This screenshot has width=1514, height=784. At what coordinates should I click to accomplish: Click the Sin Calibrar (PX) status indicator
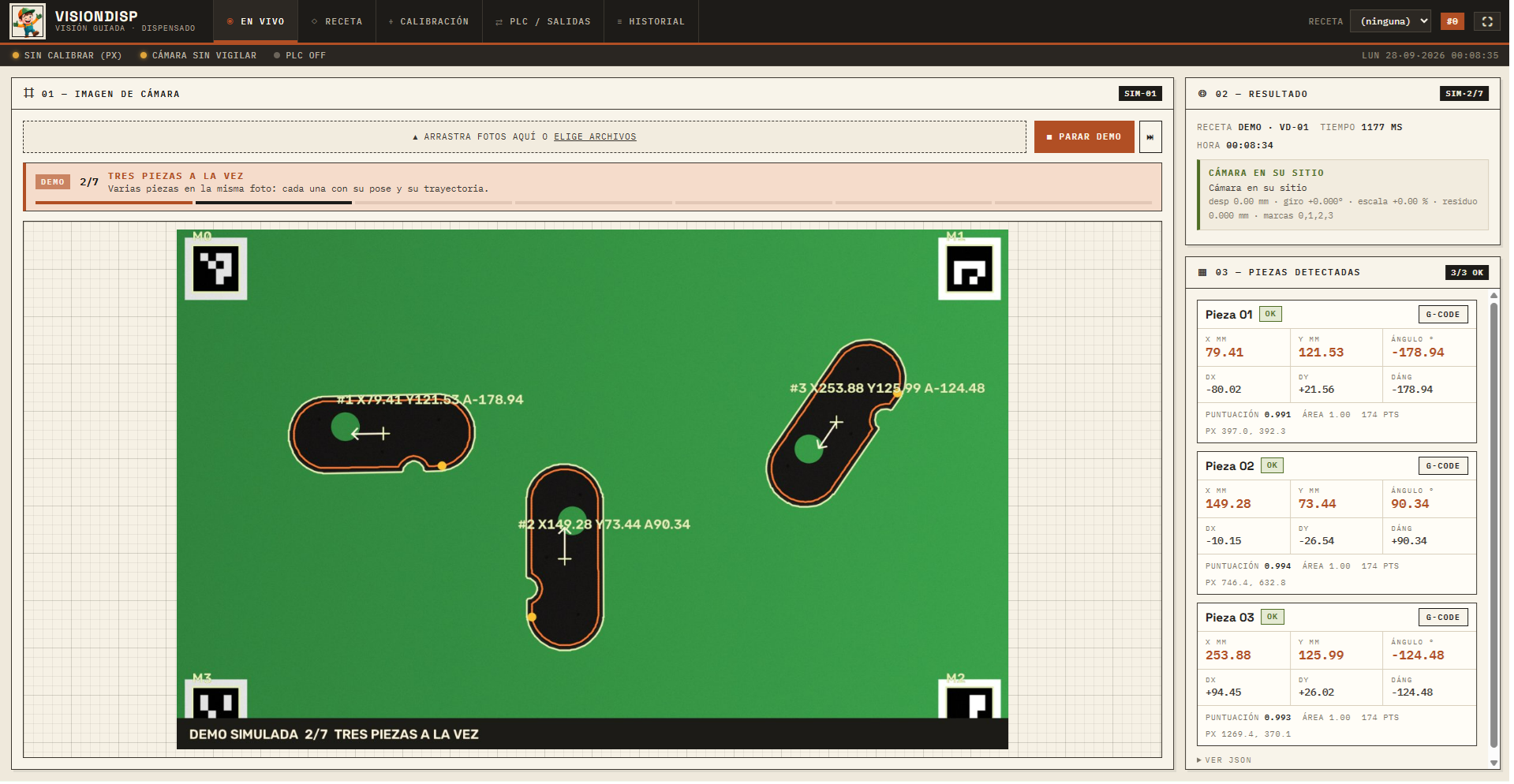(67, 55)
